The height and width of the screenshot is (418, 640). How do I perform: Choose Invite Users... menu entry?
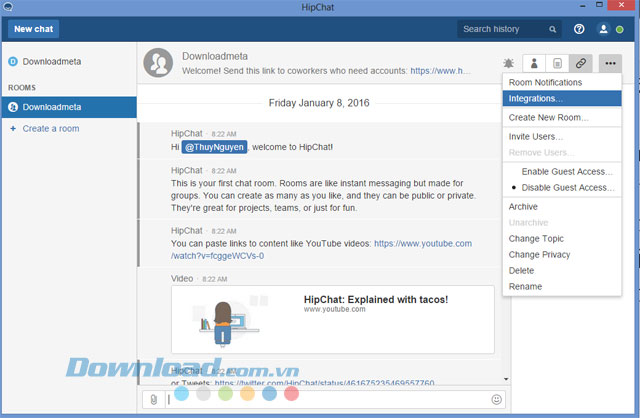(562, 137)
